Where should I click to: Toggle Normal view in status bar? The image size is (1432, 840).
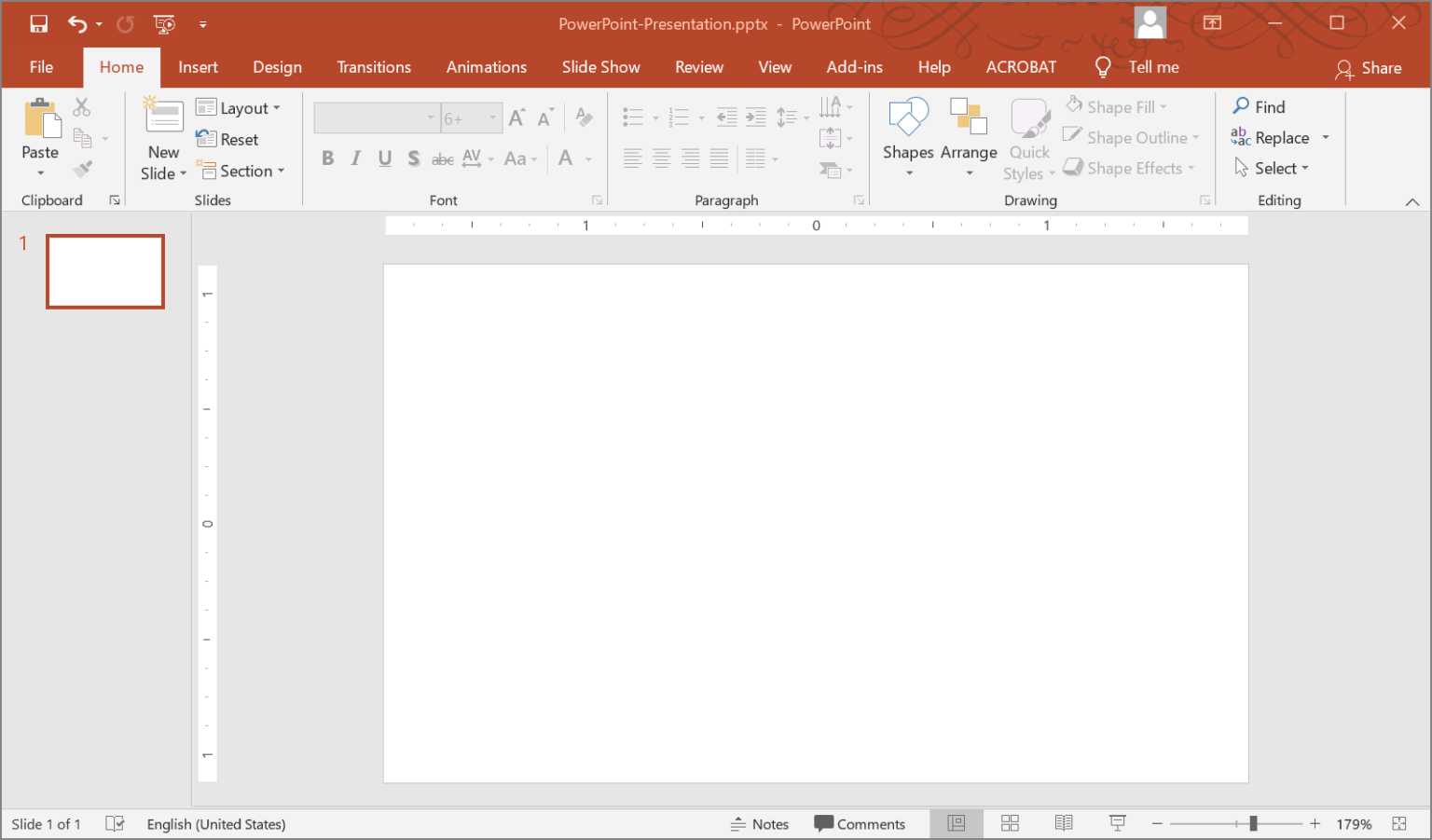tap(956, 823)
